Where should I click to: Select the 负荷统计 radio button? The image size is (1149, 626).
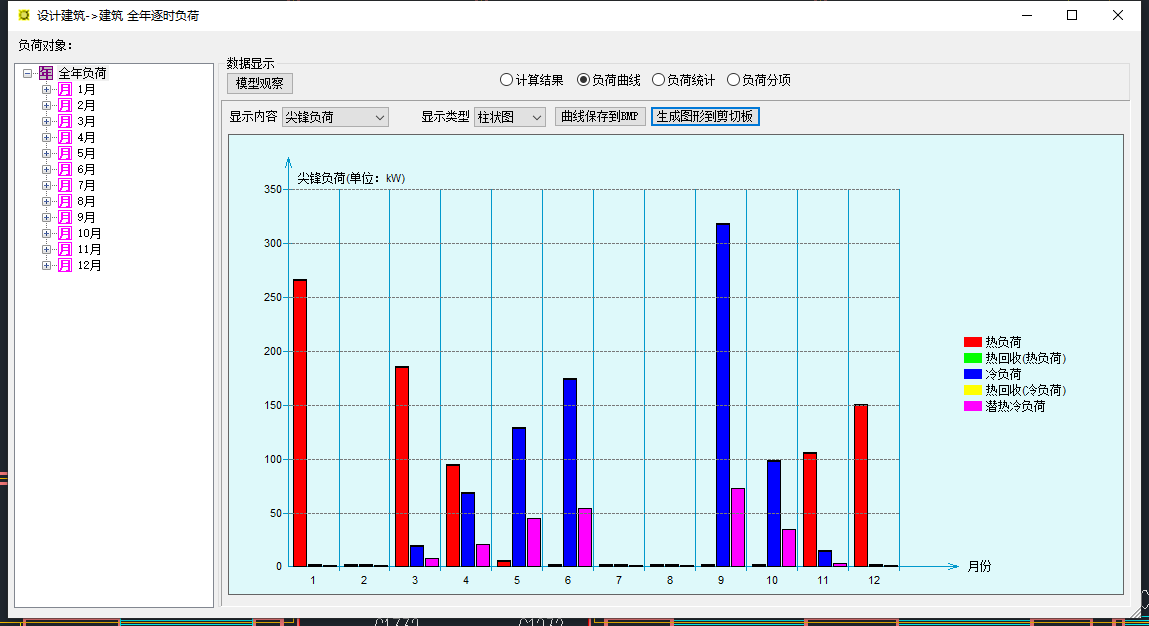[658, 80]
